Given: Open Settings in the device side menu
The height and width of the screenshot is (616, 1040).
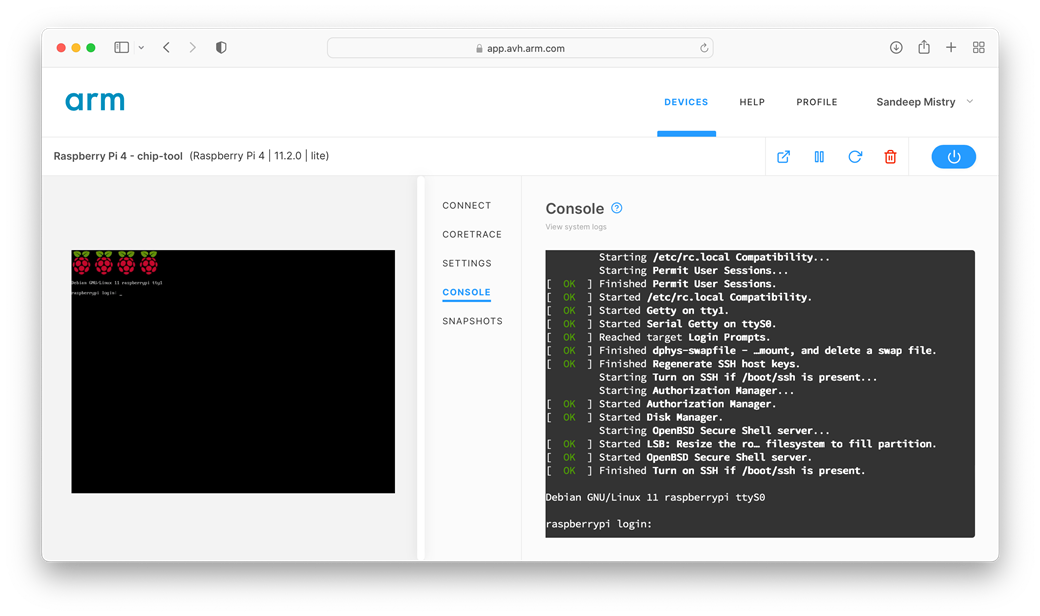Looking at the screenshot, I should click(467, 263).
